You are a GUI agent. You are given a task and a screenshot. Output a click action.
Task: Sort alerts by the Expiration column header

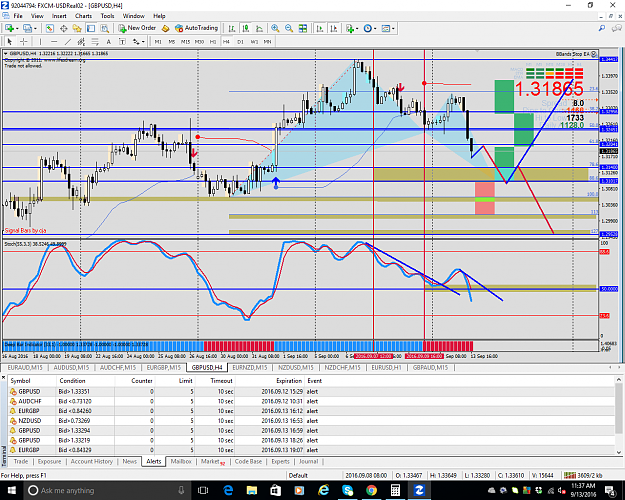(x=289, y=381)
